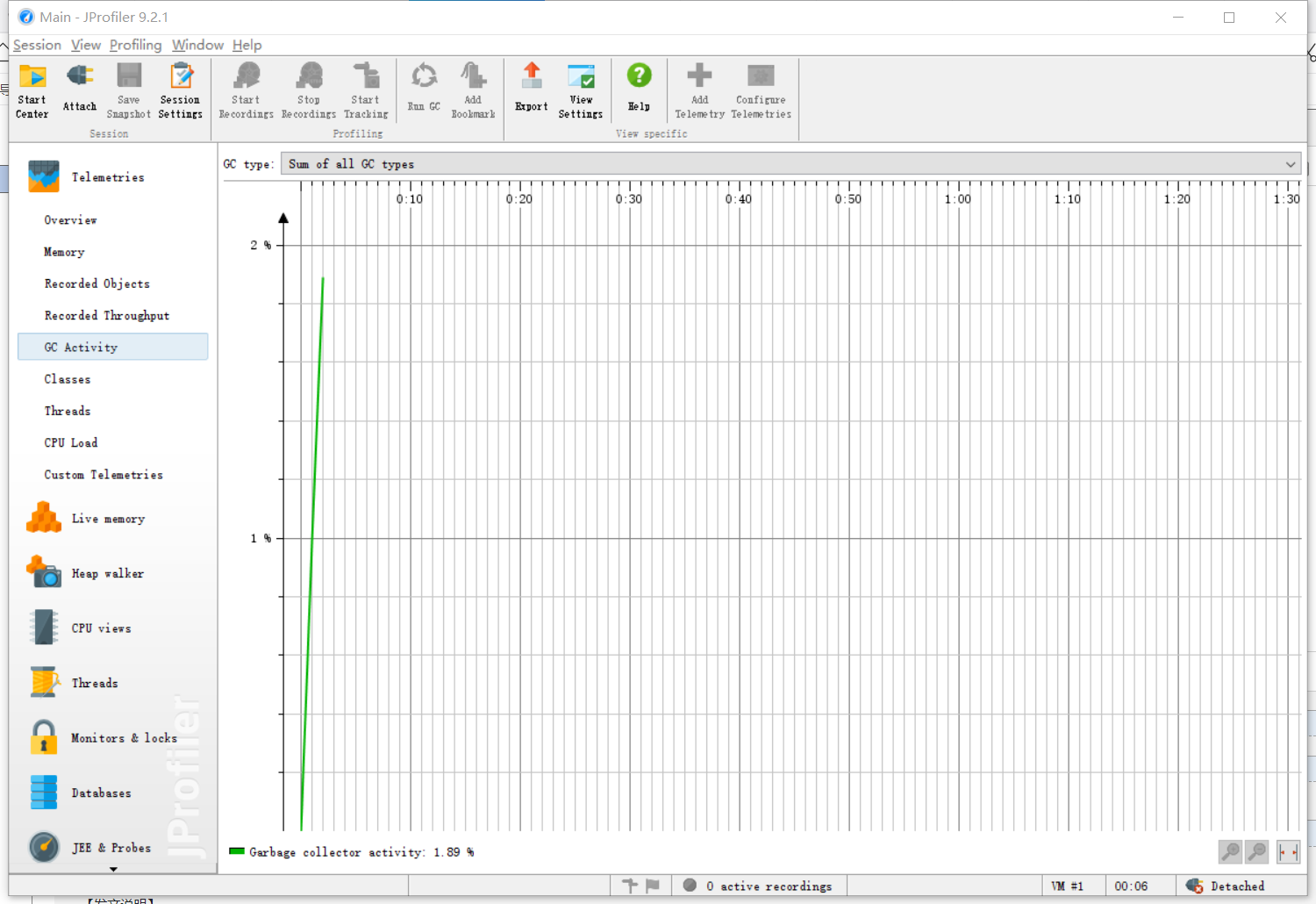Click the 2 % label on the vertical axis
Image resolution: width=1316 pixels, height=904 pixels.
pos(261,245)
